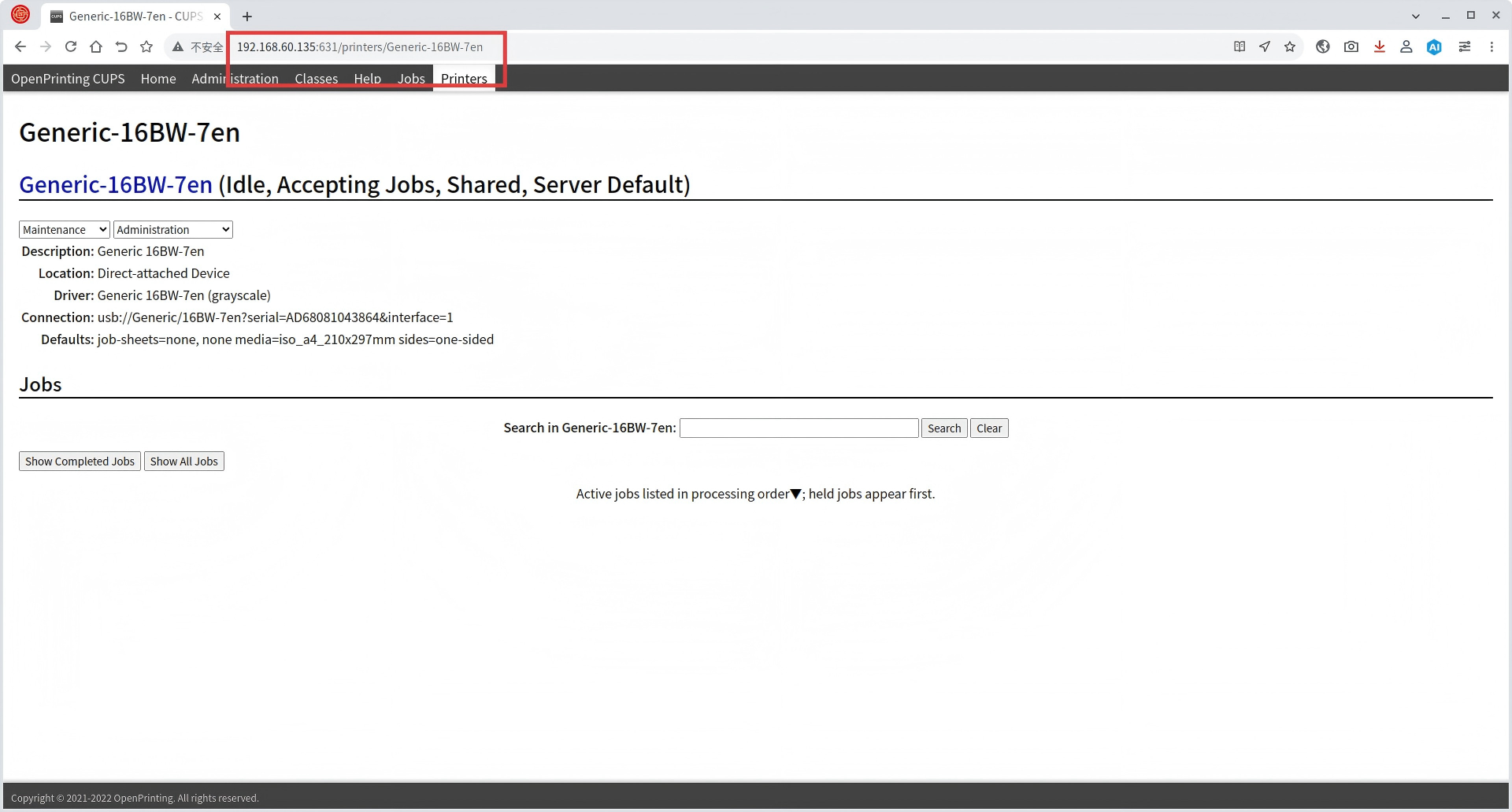1512x812 pixels.
Task: Open the screenshot camera icon
Action: (1351, 46)
